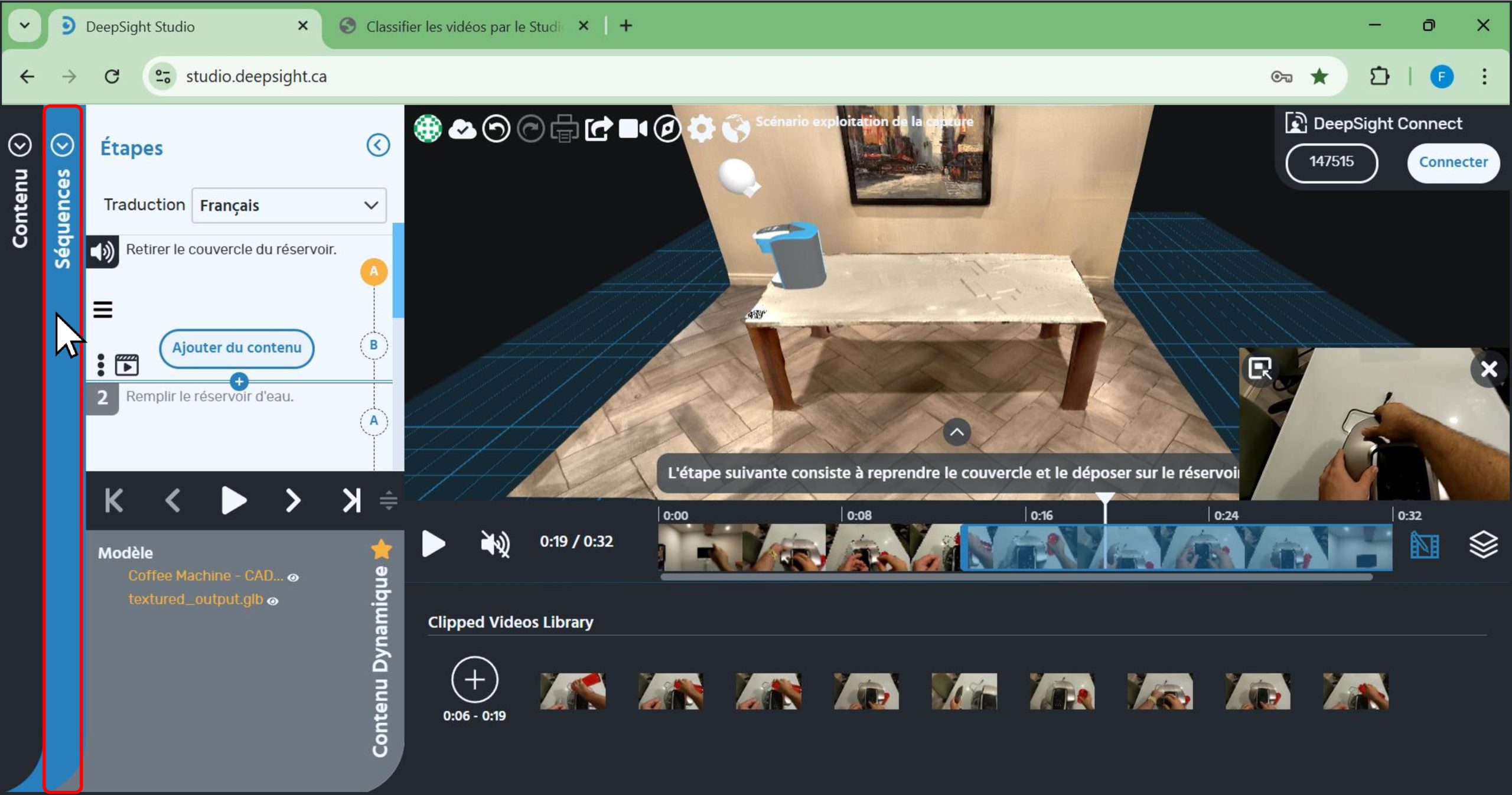Image resolution: width=1512 pixels, height=795 pixels.
Task: Collapse the Étapes panel with left chevron
Action: click(378, 145)
